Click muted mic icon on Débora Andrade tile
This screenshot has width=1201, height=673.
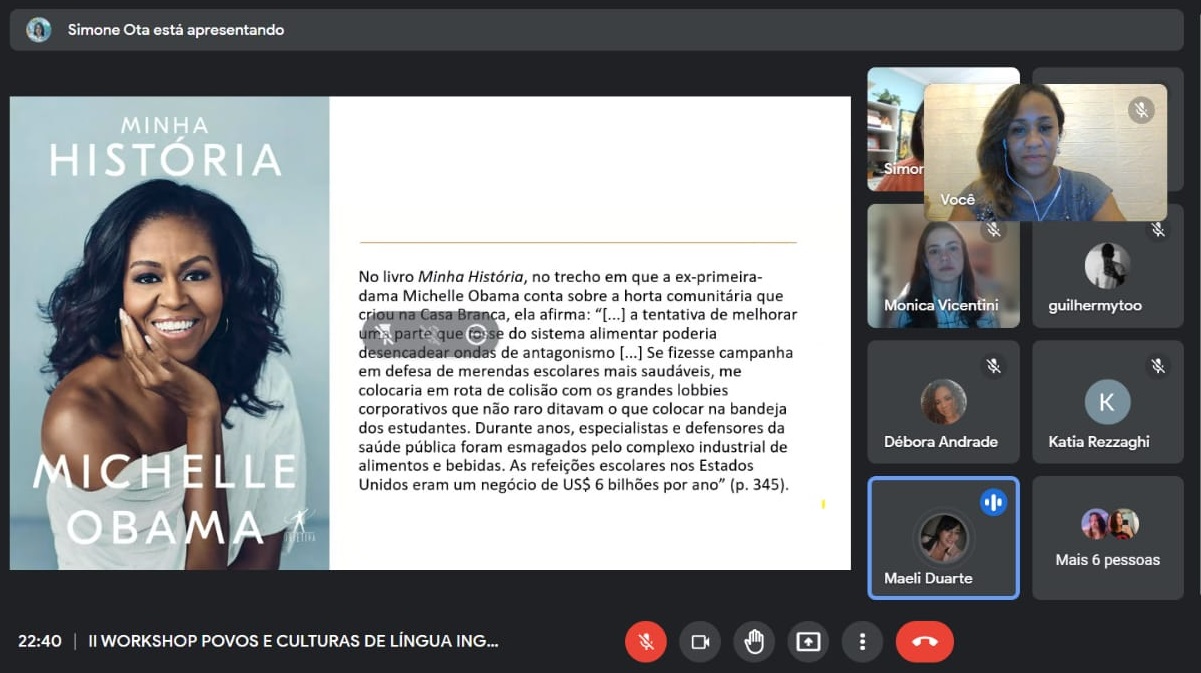pyautogui.click(x=993, y=366)
